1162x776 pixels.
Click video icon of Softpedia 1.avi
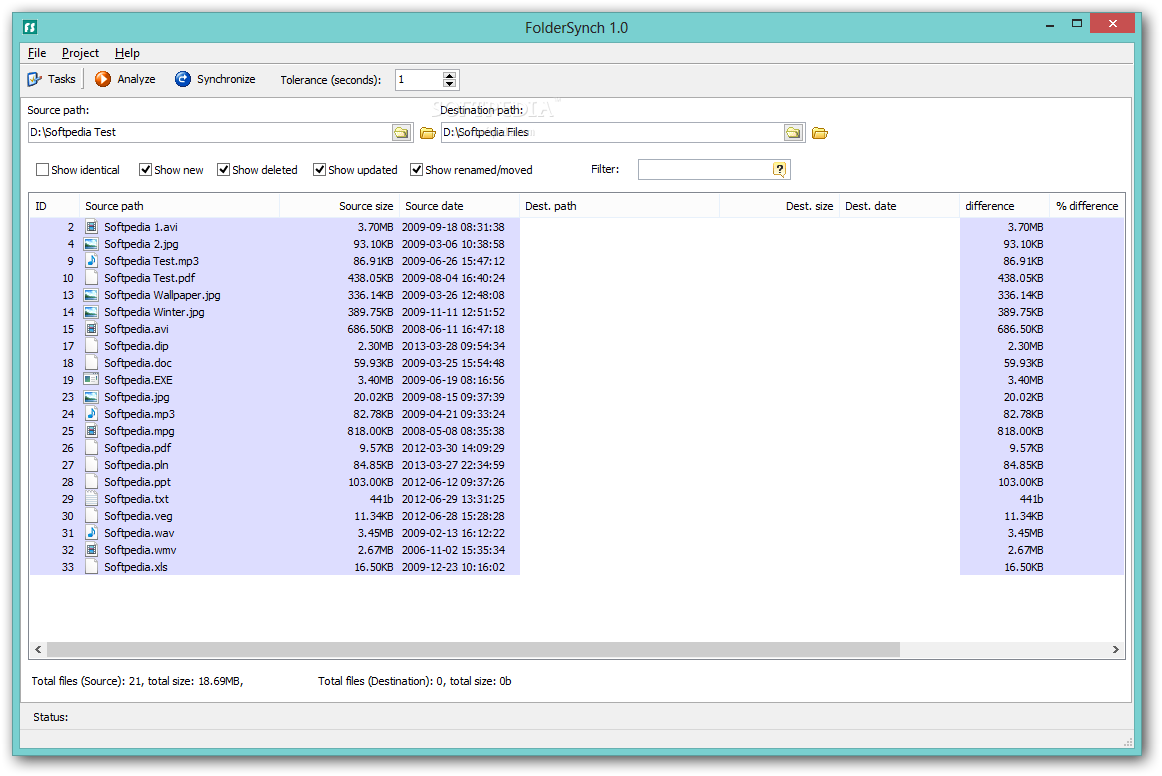click(x=91, y=227)
